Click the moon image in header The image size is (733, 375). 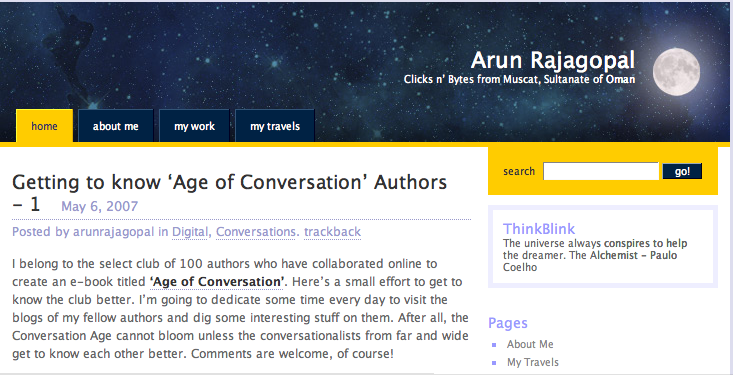[x=676, y=72]
